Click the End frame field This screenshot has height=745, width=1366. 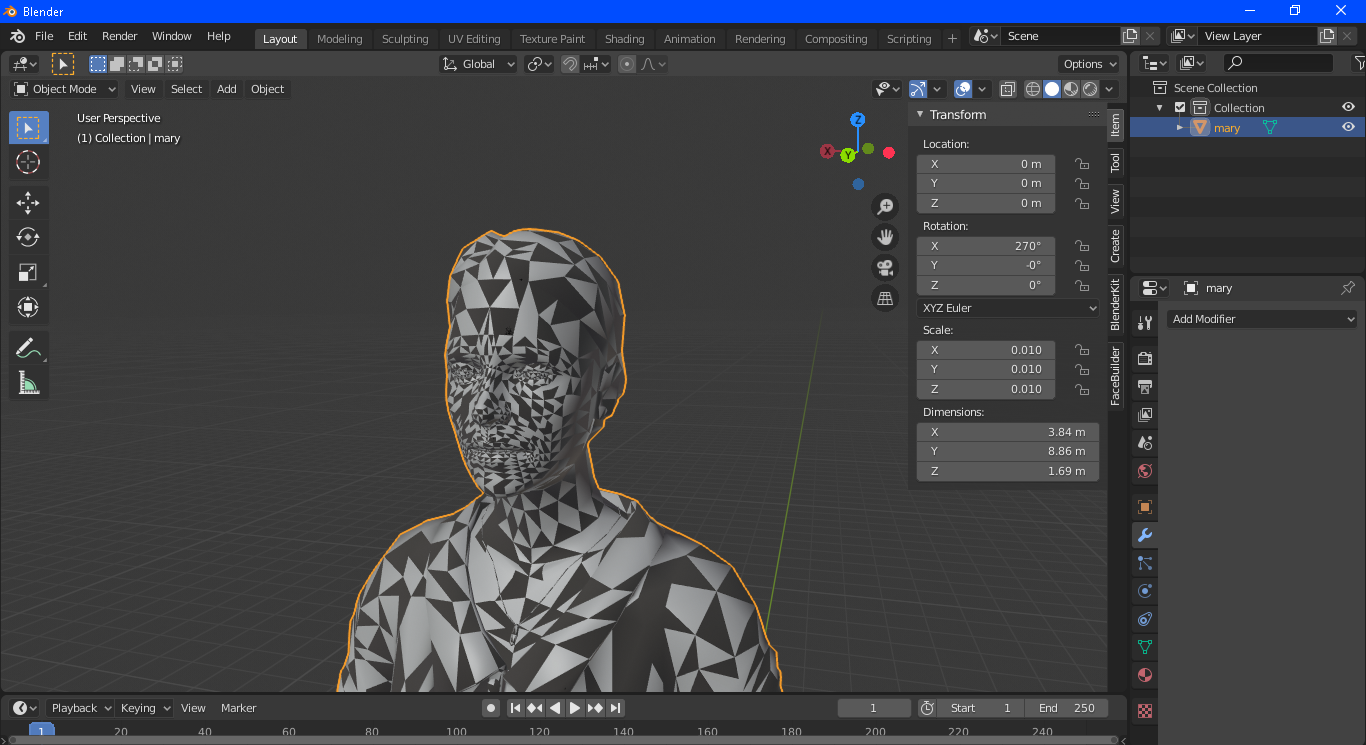tap(1066, 708)
